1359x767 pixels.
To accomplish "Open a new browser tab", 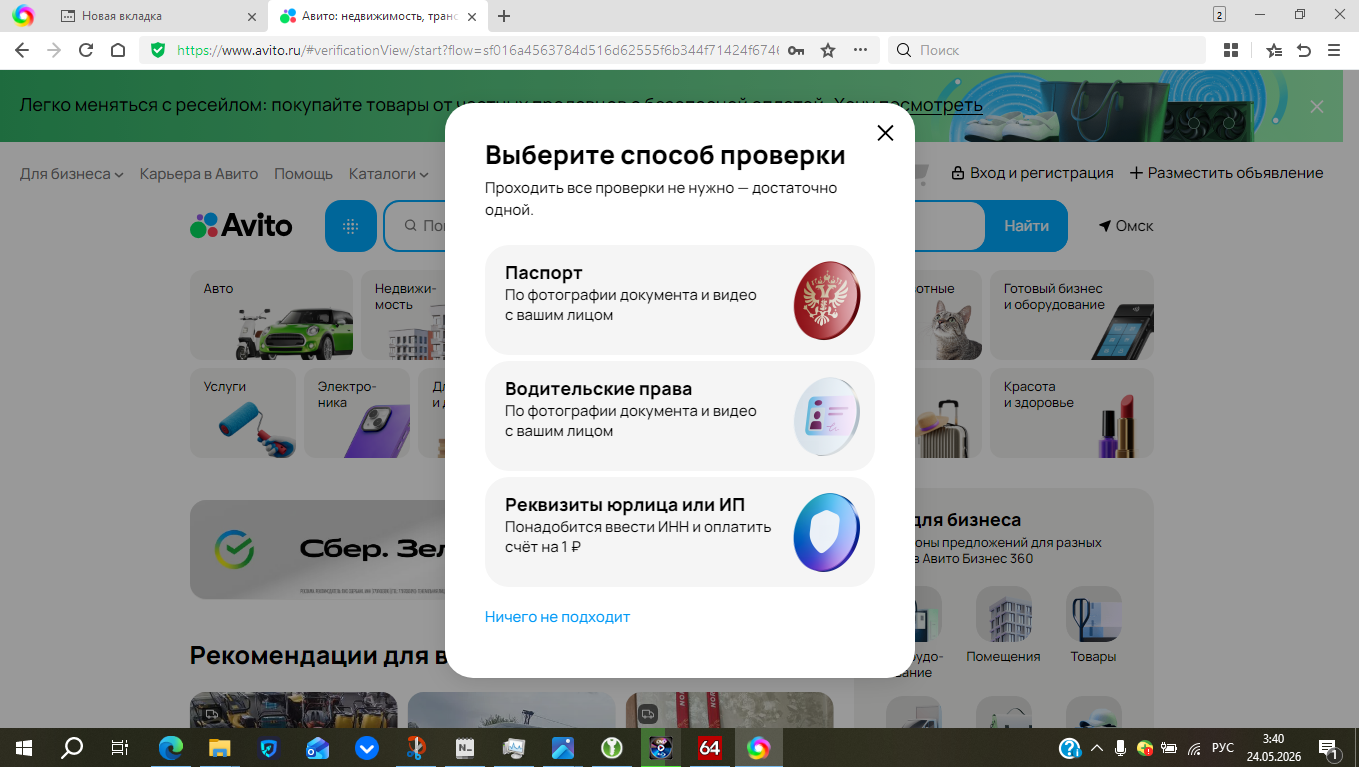I will [504, 16].
